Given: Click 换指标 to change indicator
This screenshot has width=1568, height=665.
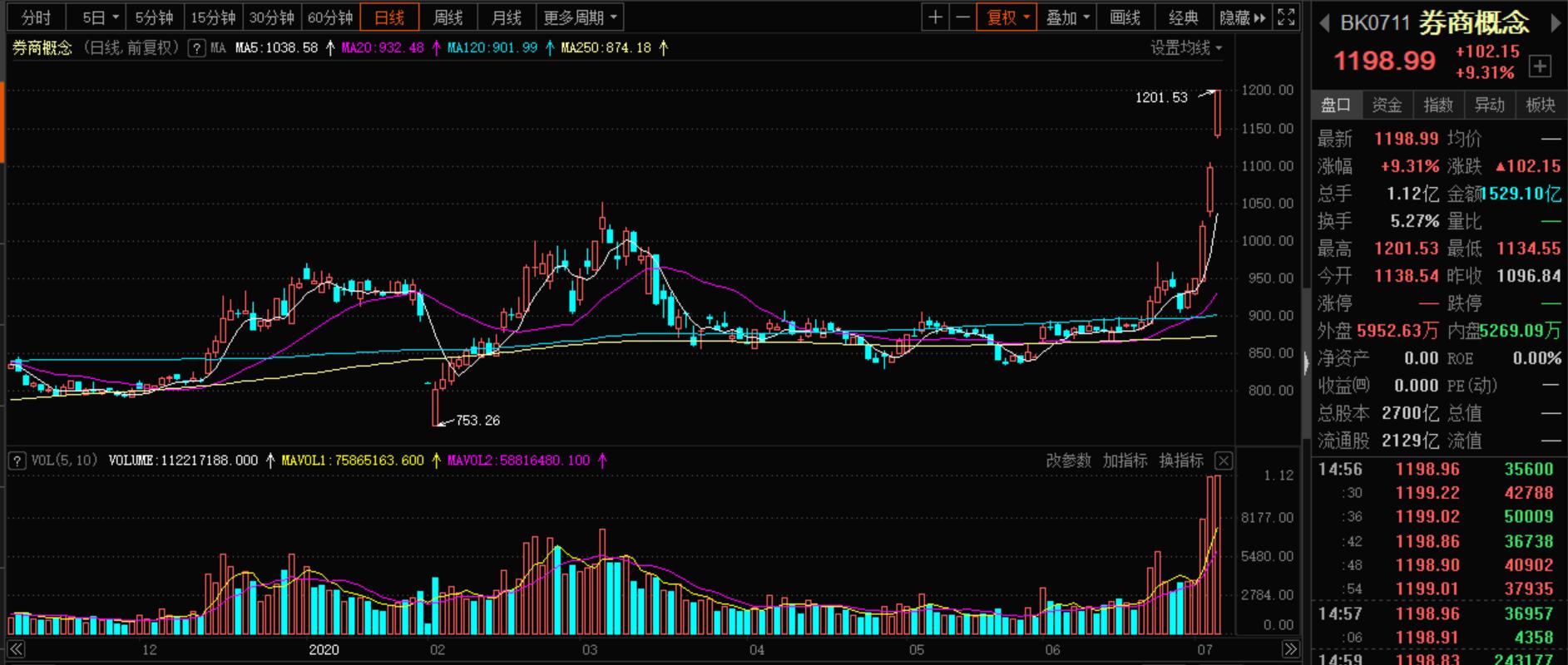Looking at the screenshot, I should tap(1181, 461).
